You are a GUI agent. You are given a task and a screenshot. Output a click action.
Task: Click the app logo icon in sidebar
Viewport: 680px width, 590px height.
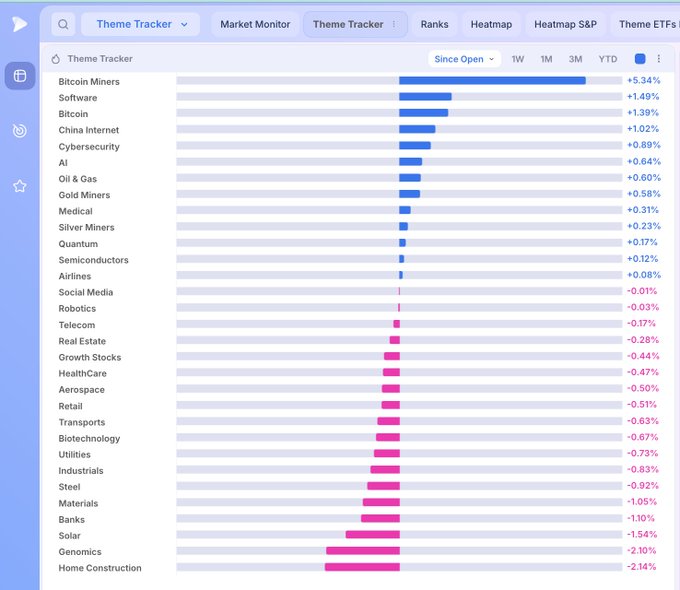click(20, 24)
